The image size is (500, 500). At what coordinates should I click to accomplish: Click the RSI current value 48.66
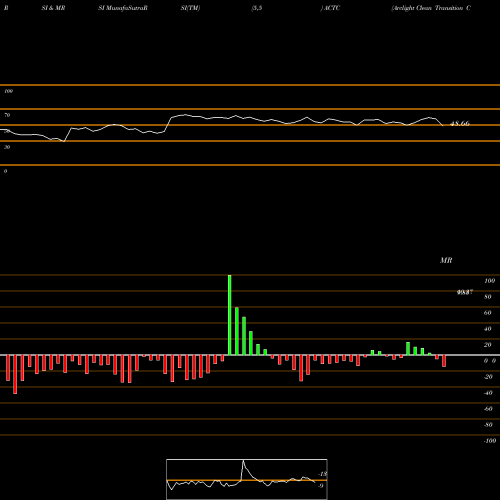[x=460, y=123]
